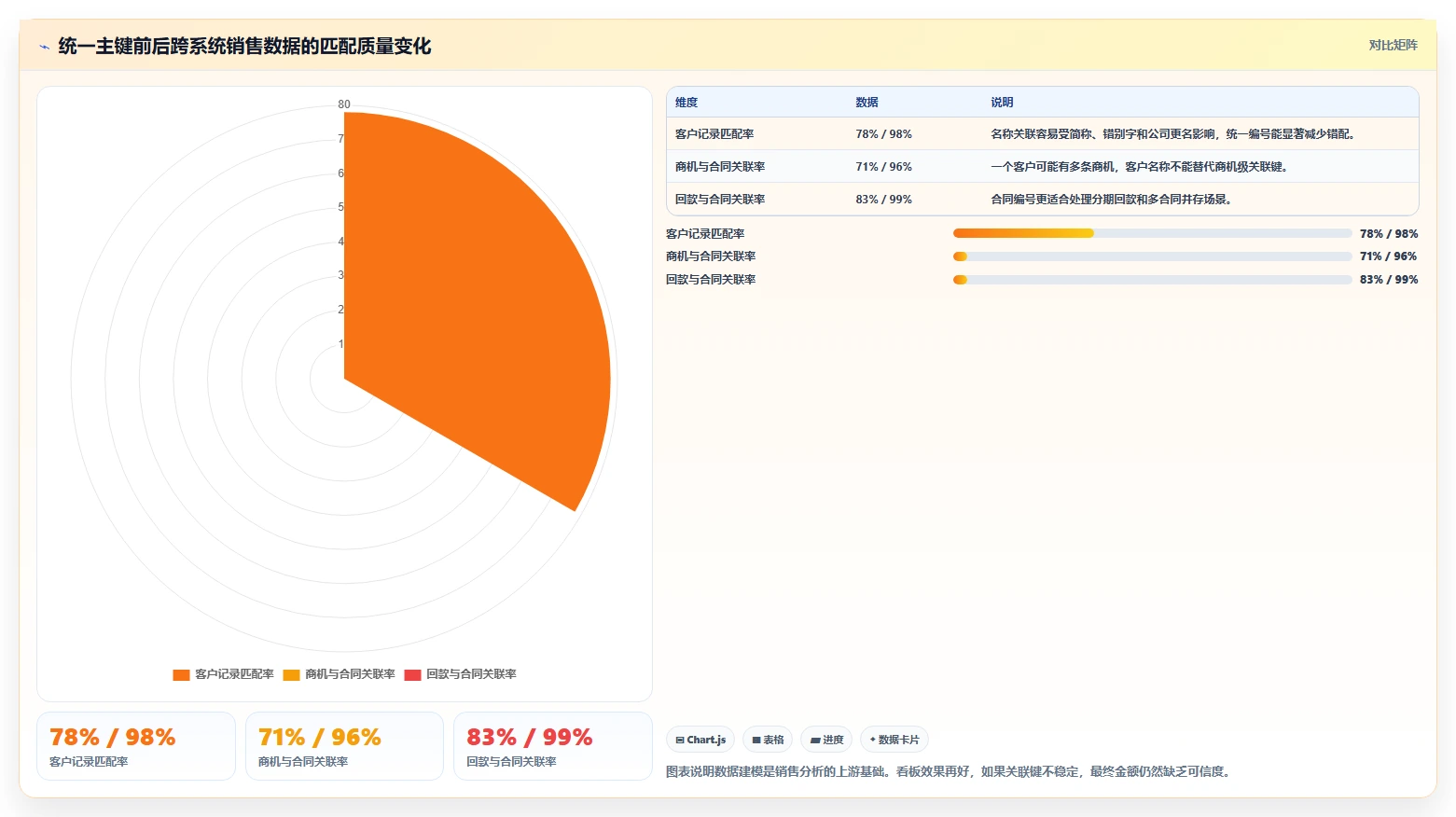
Task: Click the 78% / 98% progress value label
Action: point(1389,234)
